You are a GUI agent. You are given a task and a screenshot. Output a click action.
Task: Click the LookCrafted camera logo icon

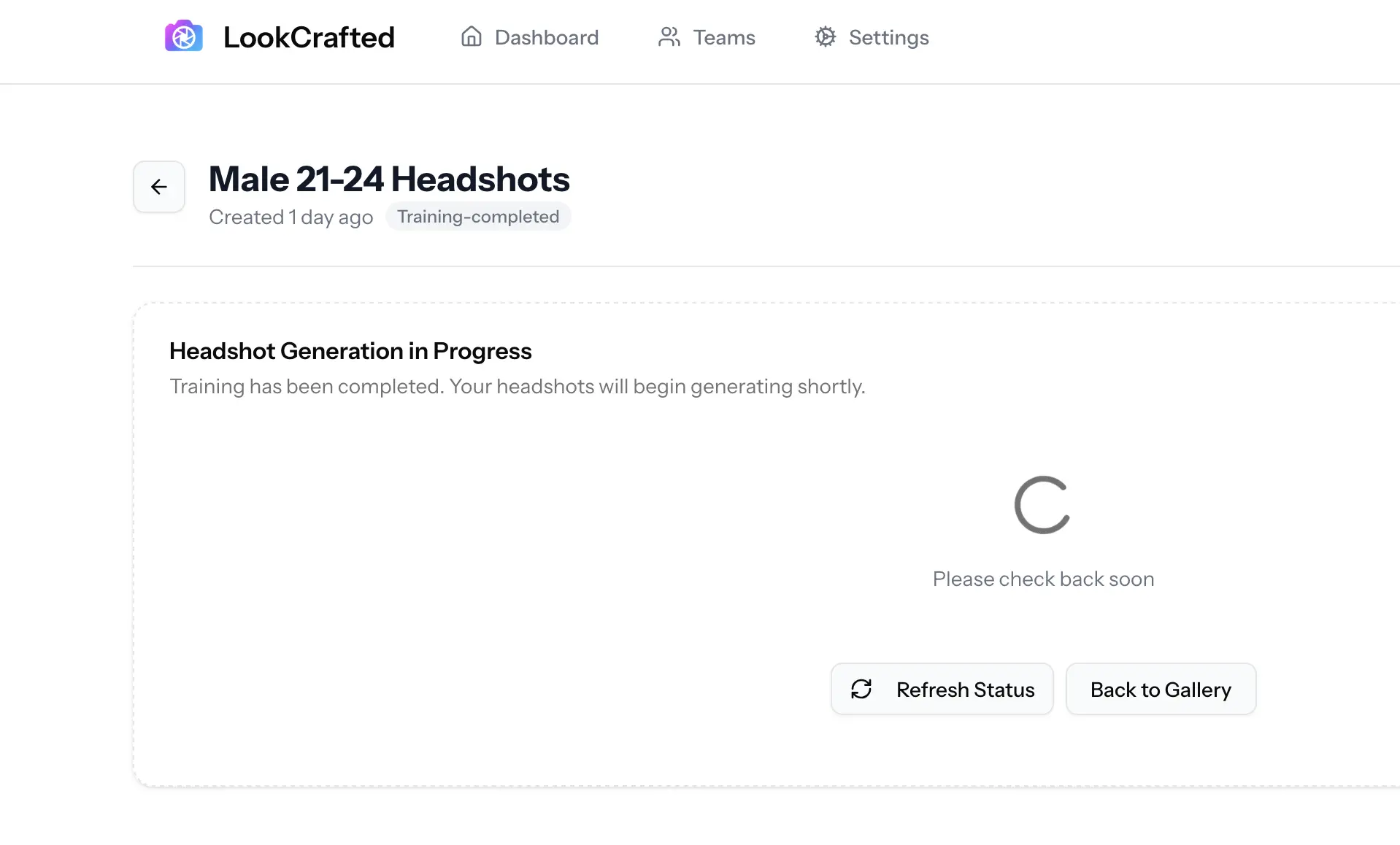point(183,36)
